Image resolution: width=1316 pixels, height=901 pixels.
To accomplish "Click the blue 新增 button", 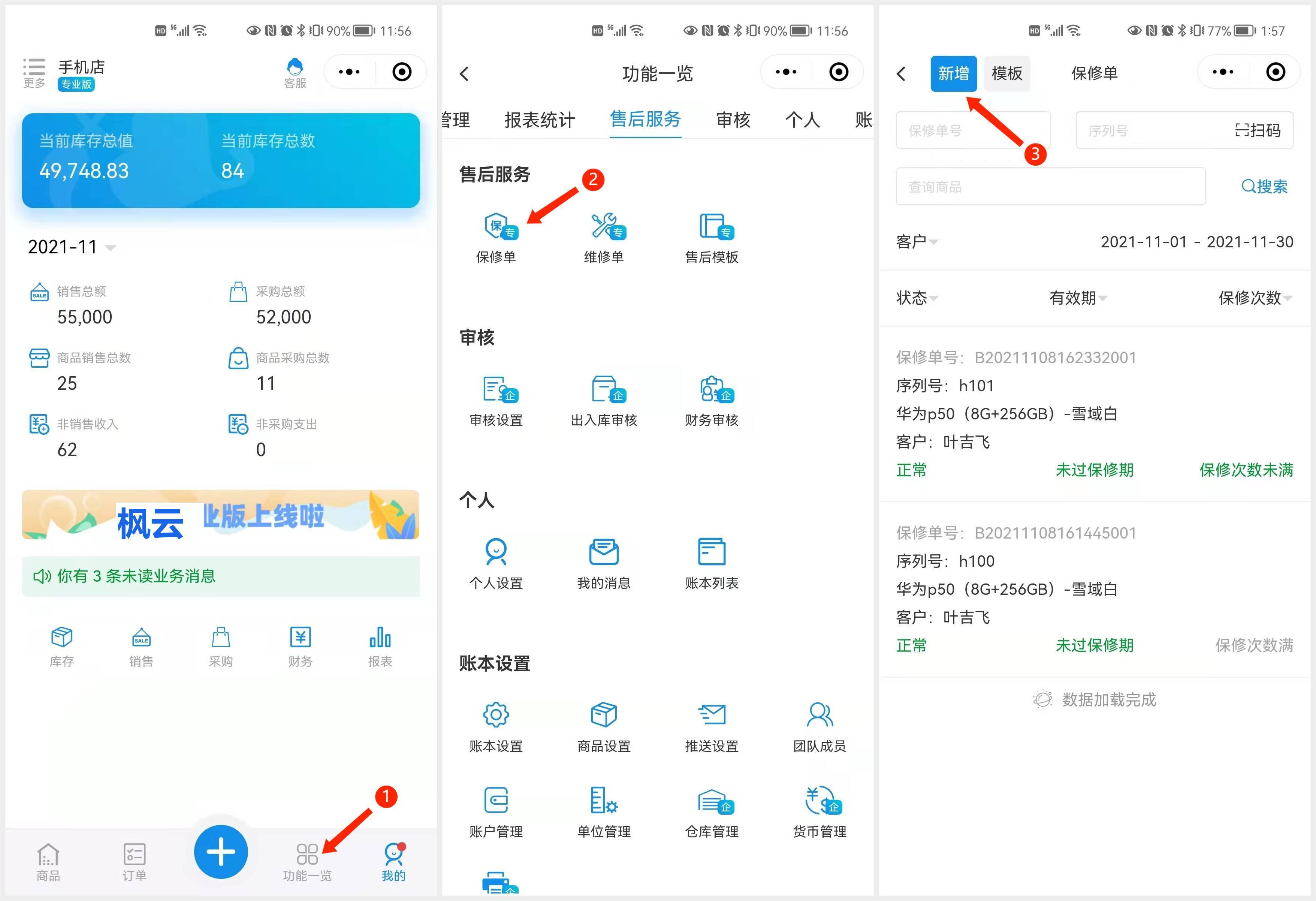I will [x=954, y=73].
